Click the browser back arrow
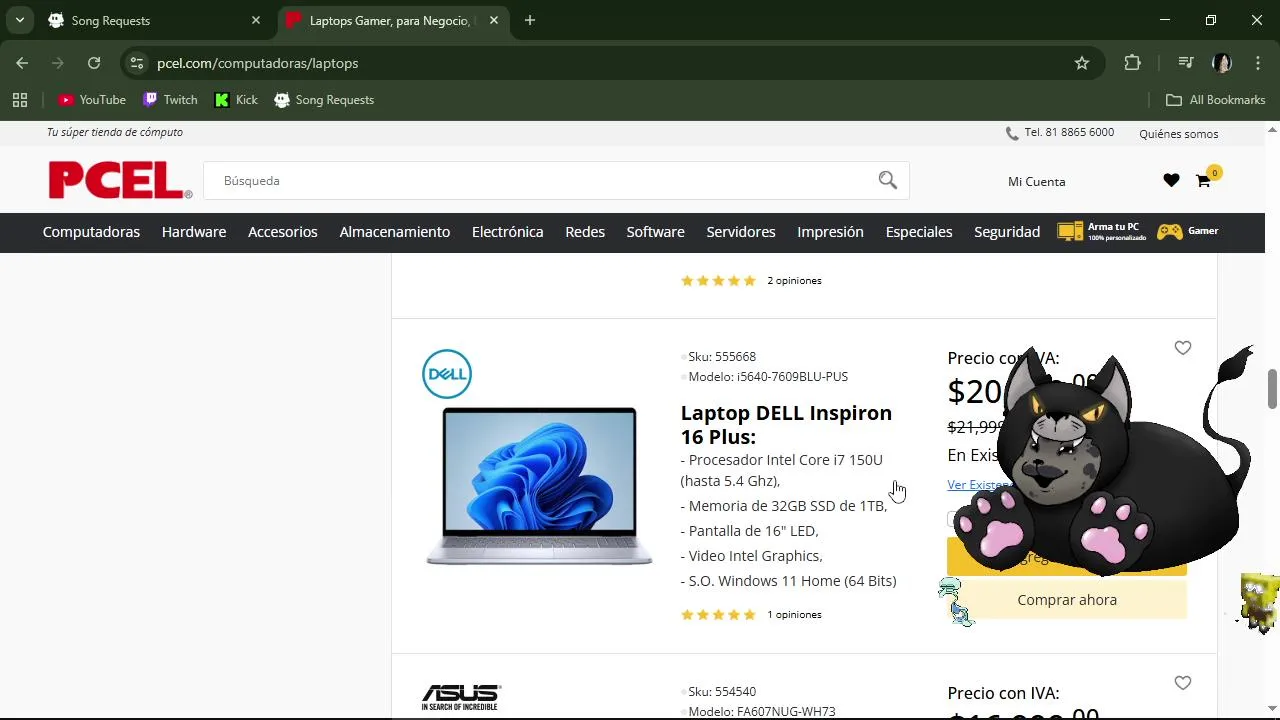Screen dimensions: 1280x720 [22, 63]
